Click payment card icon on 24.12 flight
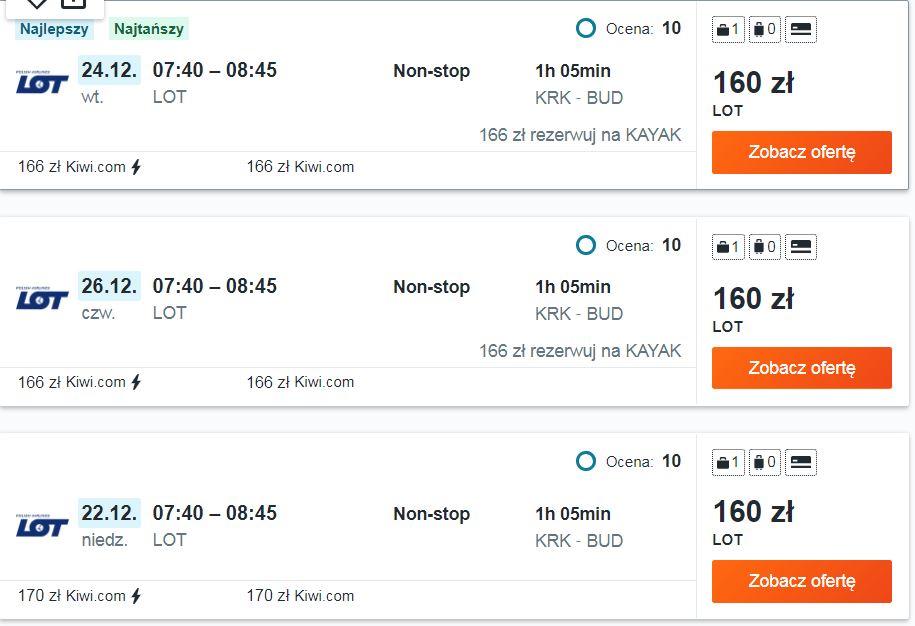The width and height of the screenshot is (915, 626). 801,29
